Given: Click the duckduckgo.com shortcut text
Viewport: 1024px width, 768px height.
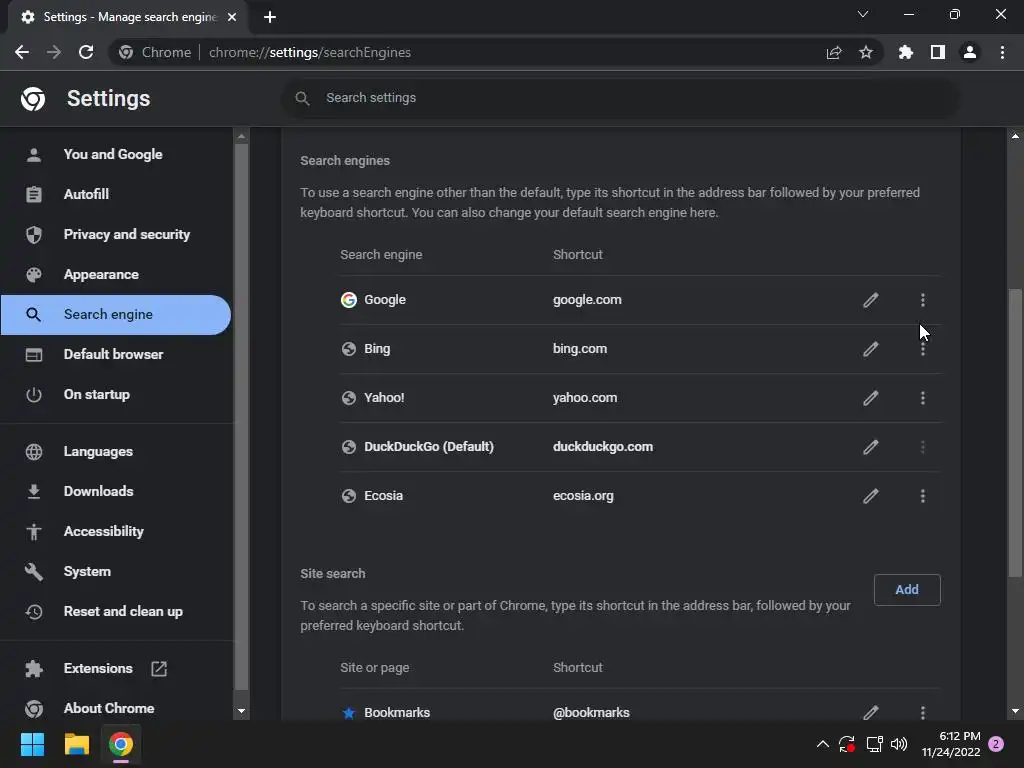Looking at the screenshot, I should (603, 447).
